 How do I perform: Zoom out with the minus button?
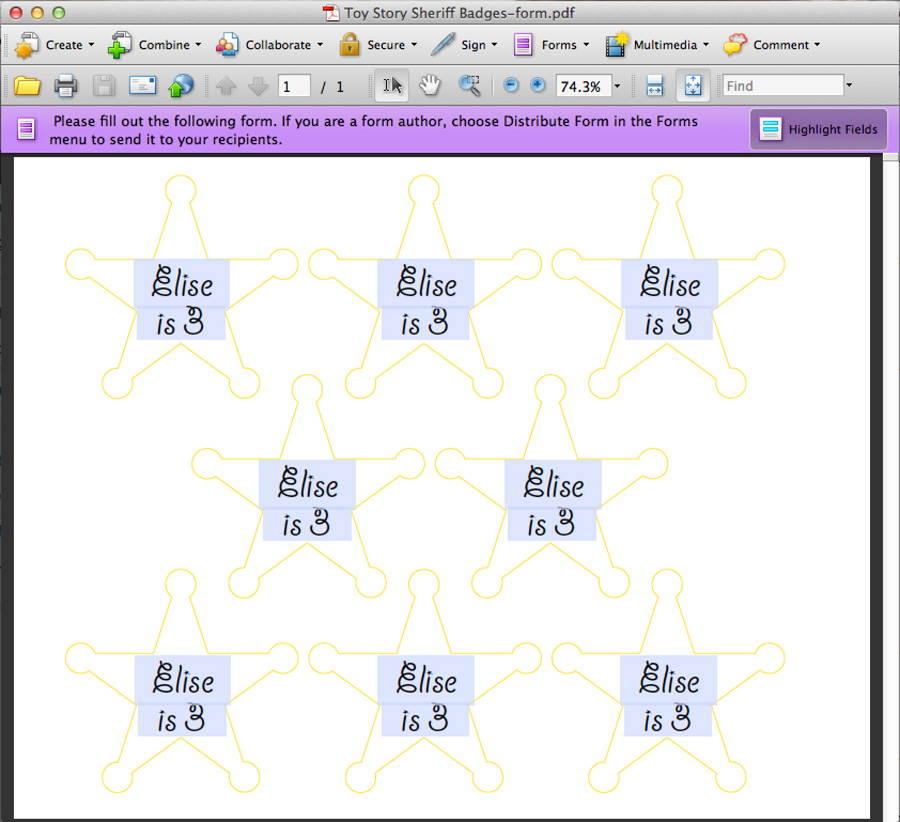(511, 86)
